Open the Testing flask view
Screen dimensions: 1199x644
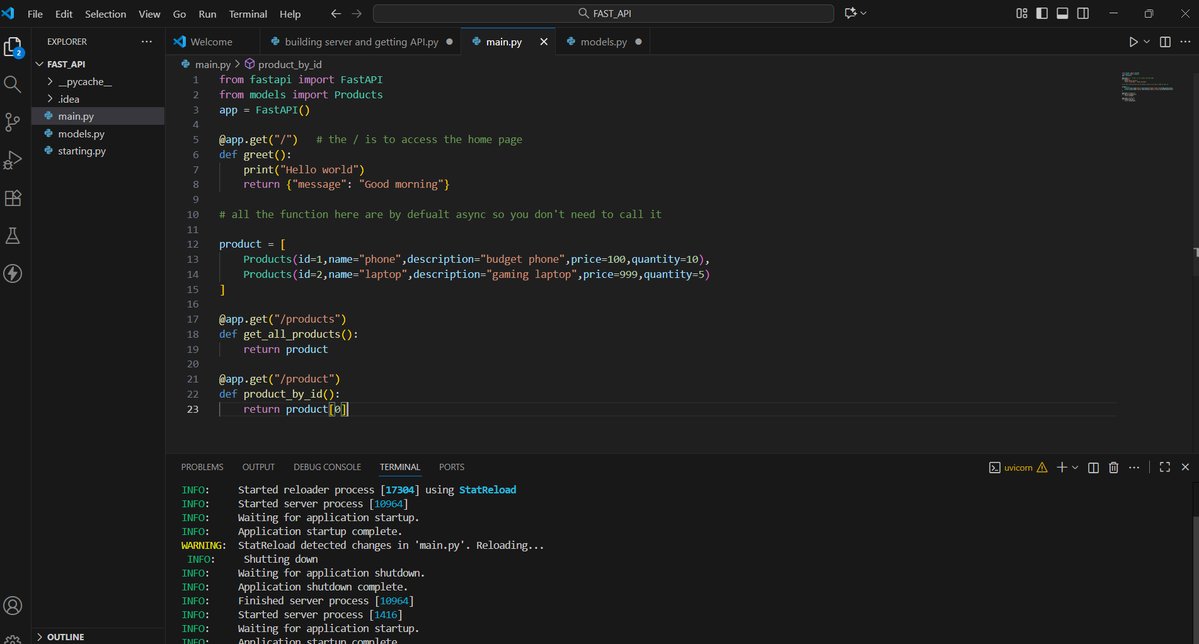(x=12, y=236)
